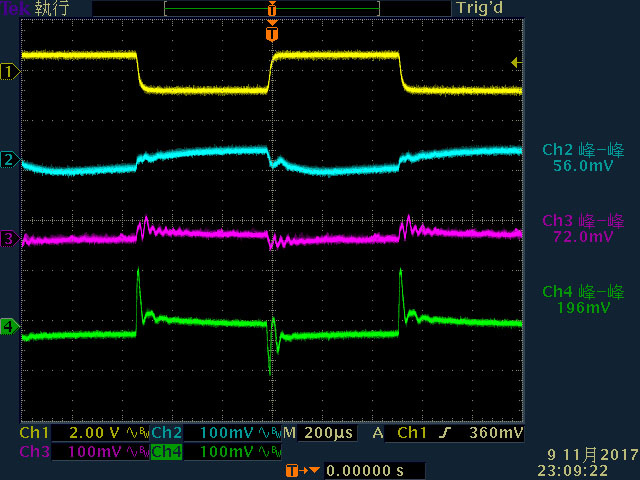640x480 pixels.
Task: Click the Ch4 196mV peak-peak measurement
Action: pos(583,300)
